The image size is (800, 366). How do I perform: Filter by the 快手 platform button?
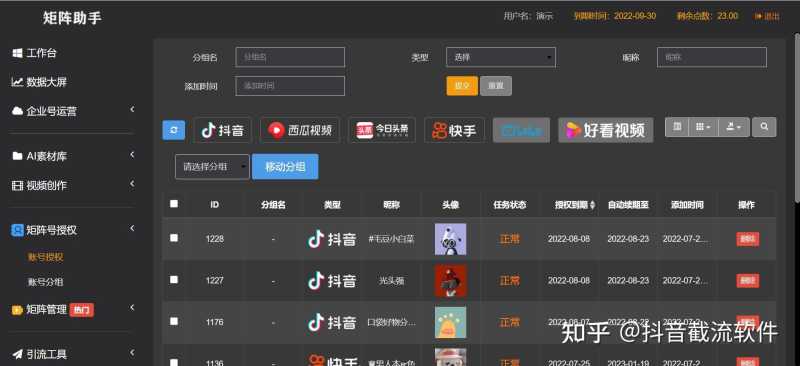point(455,130)
